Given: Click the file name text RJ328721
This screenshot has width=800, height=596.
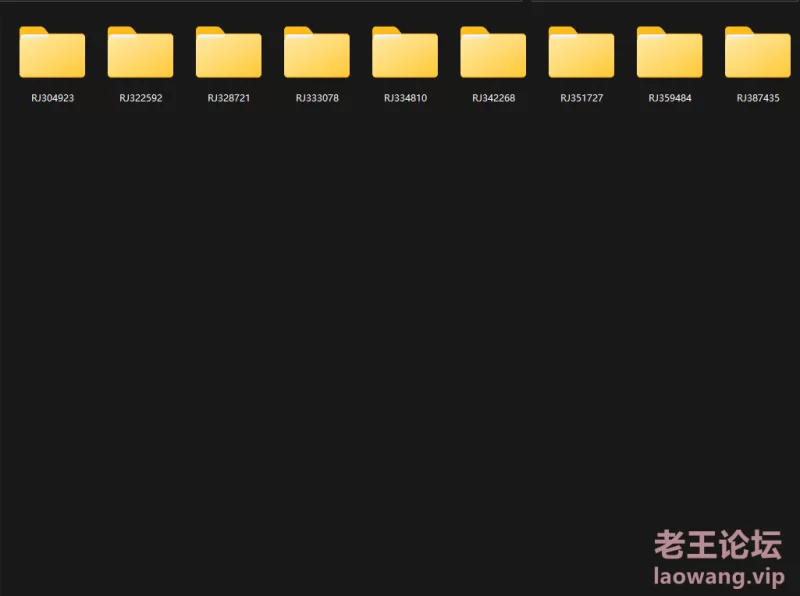Looking at the screenshot, I should coord(229,98).
